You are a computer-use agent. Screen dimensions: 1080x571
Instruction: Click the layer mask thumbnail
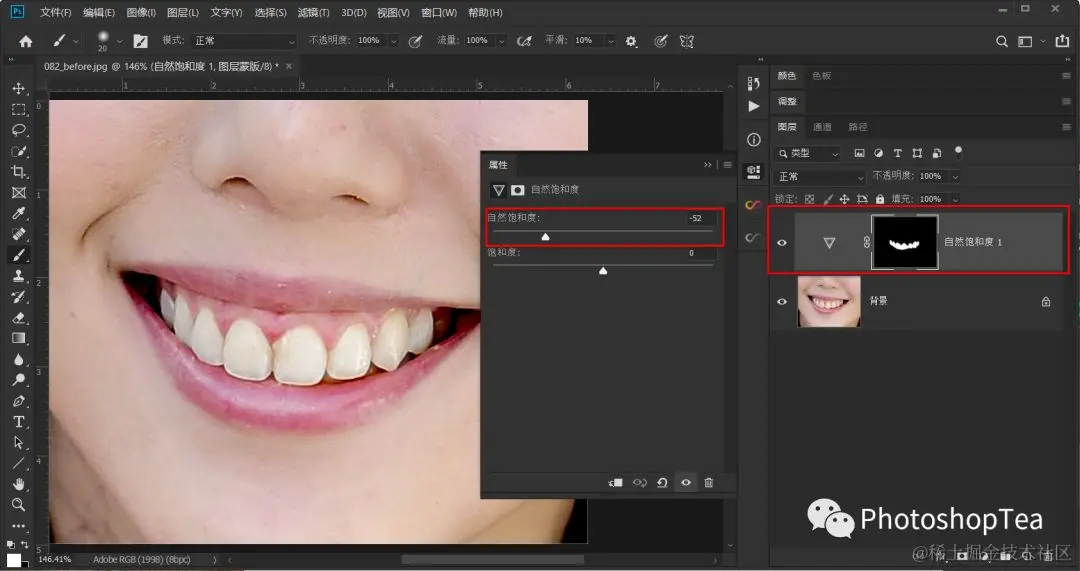(904, 242)
